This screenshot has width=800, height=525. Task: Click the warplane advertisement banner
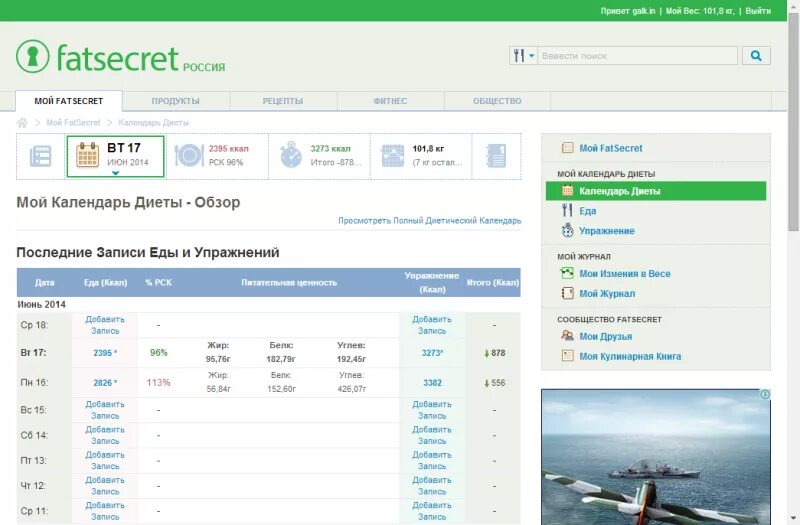coord(656,457)
